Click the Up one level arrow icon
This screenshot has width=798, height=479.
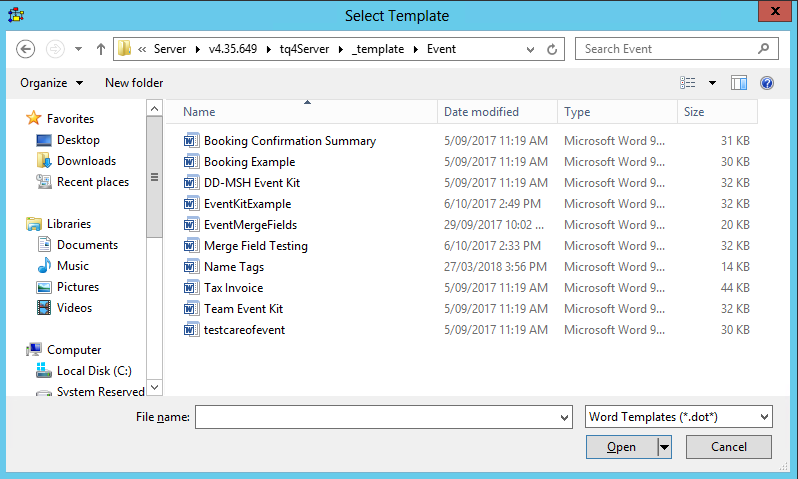click(101, 49)
